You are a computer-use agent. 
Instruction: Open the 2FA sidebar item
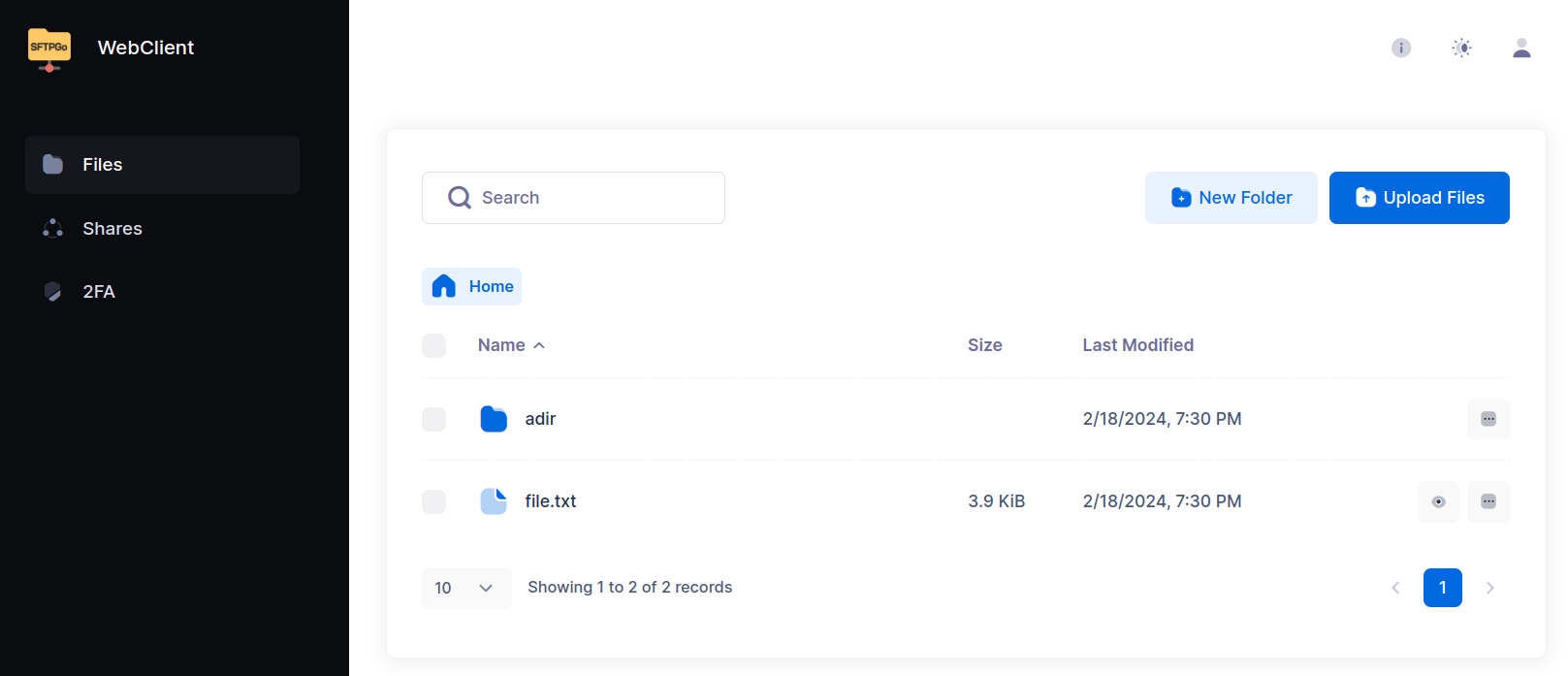[99, 292]
